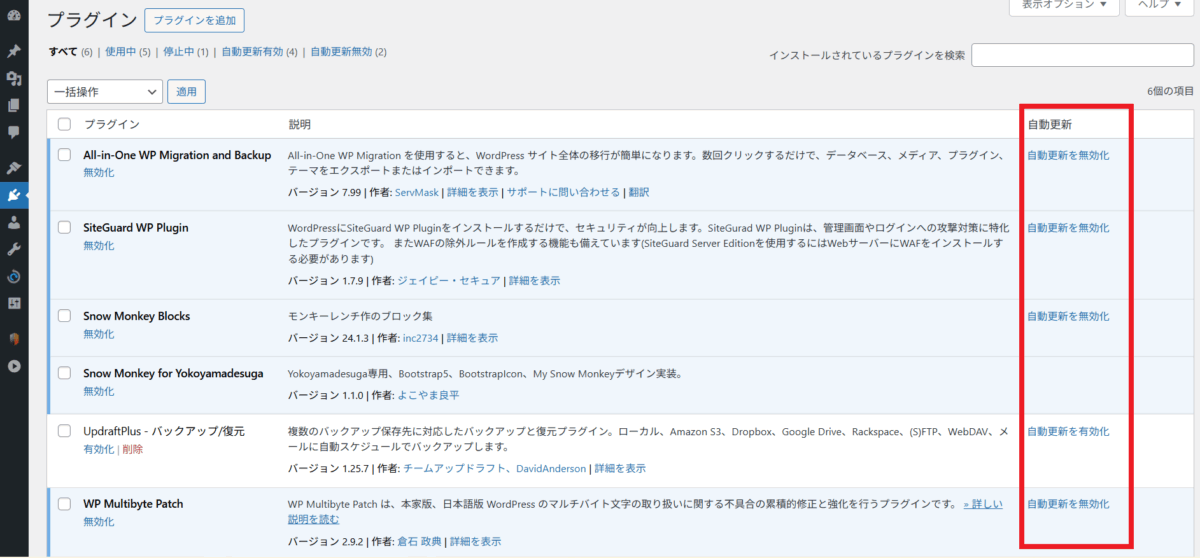Check the All-in-One WP Migration checkbox
The width and height of the screenshot is (1200, 558).
click(x=64, y=155)
